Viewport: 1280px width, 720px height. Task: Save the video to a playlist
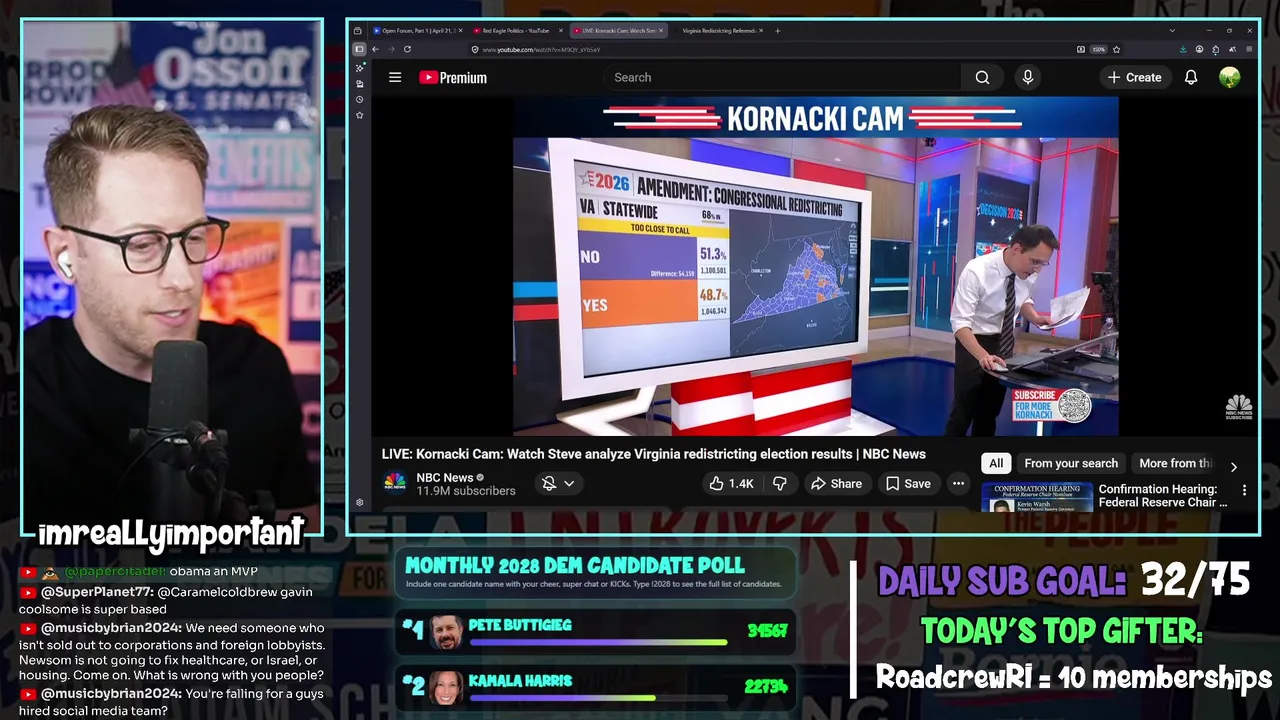908,483
